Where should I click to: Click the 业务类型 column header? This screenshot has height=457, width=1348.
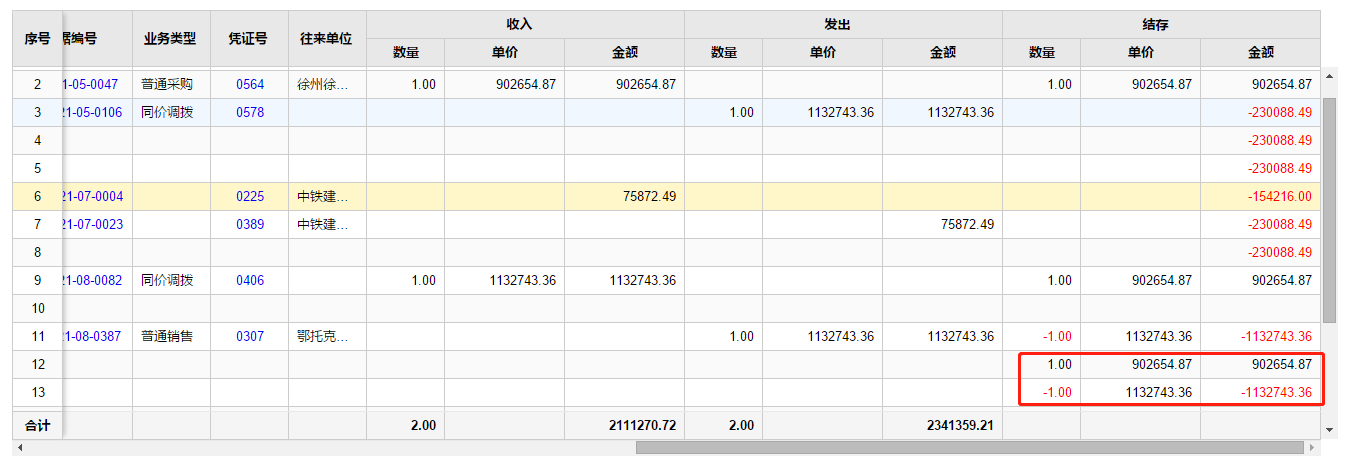click(171, 39)
